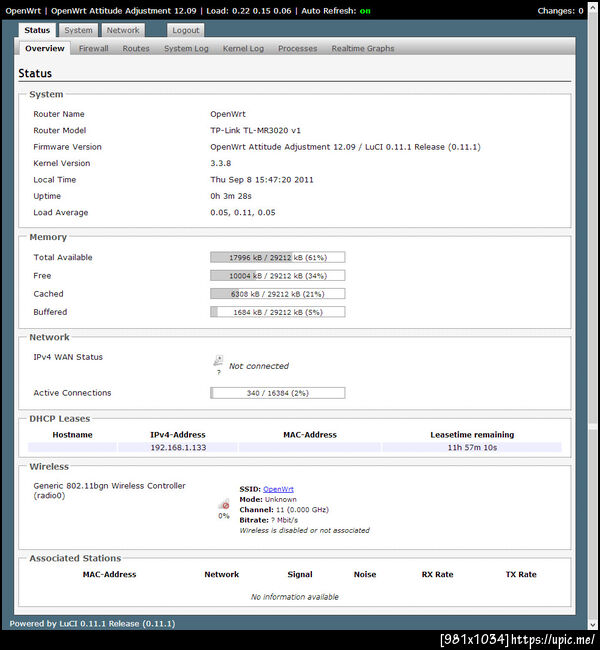Screen dimensions: 600x650
Task: Click the scrollbar down arrow
Action: point(593,624)
